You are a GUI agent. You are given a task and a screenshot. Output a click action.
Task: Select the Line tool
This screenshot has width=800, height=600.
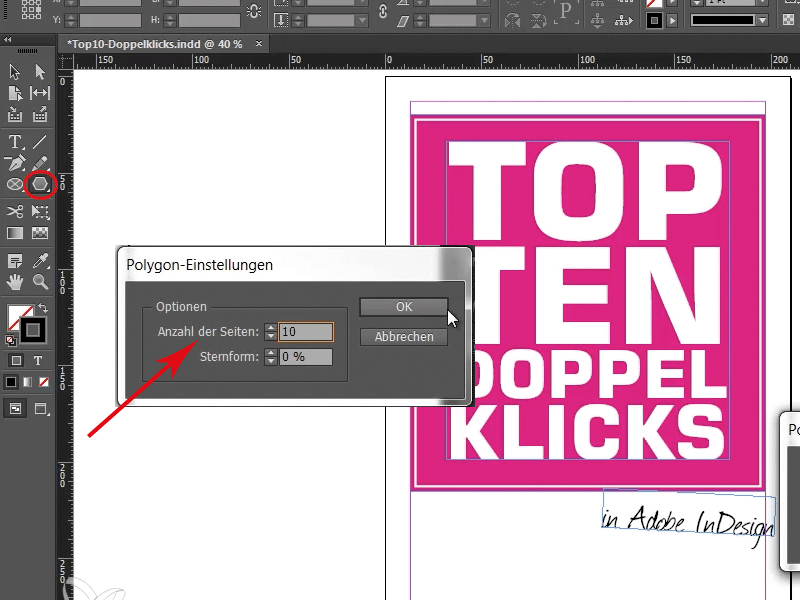40,141
